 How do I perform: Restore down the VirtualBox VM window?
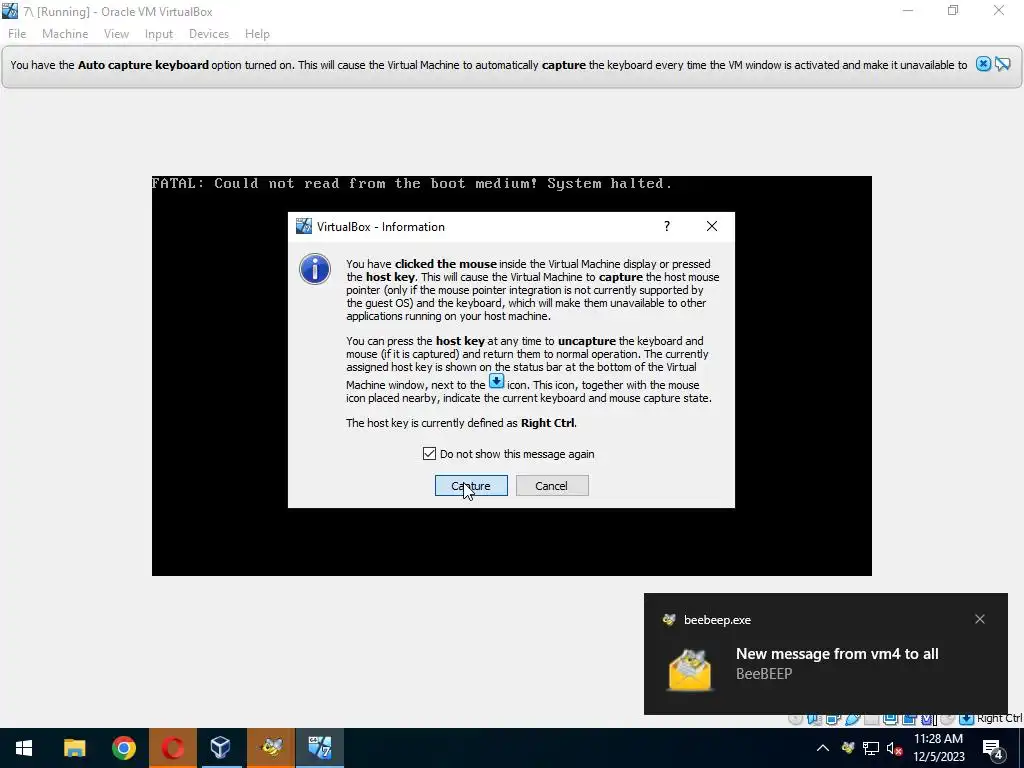pyautogui.click(x=953, y=10)
